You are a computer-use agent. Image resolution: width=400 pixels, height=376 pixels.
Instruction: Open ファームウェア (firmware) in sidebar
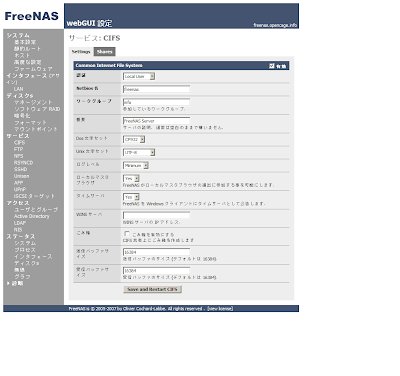[33, 69]
